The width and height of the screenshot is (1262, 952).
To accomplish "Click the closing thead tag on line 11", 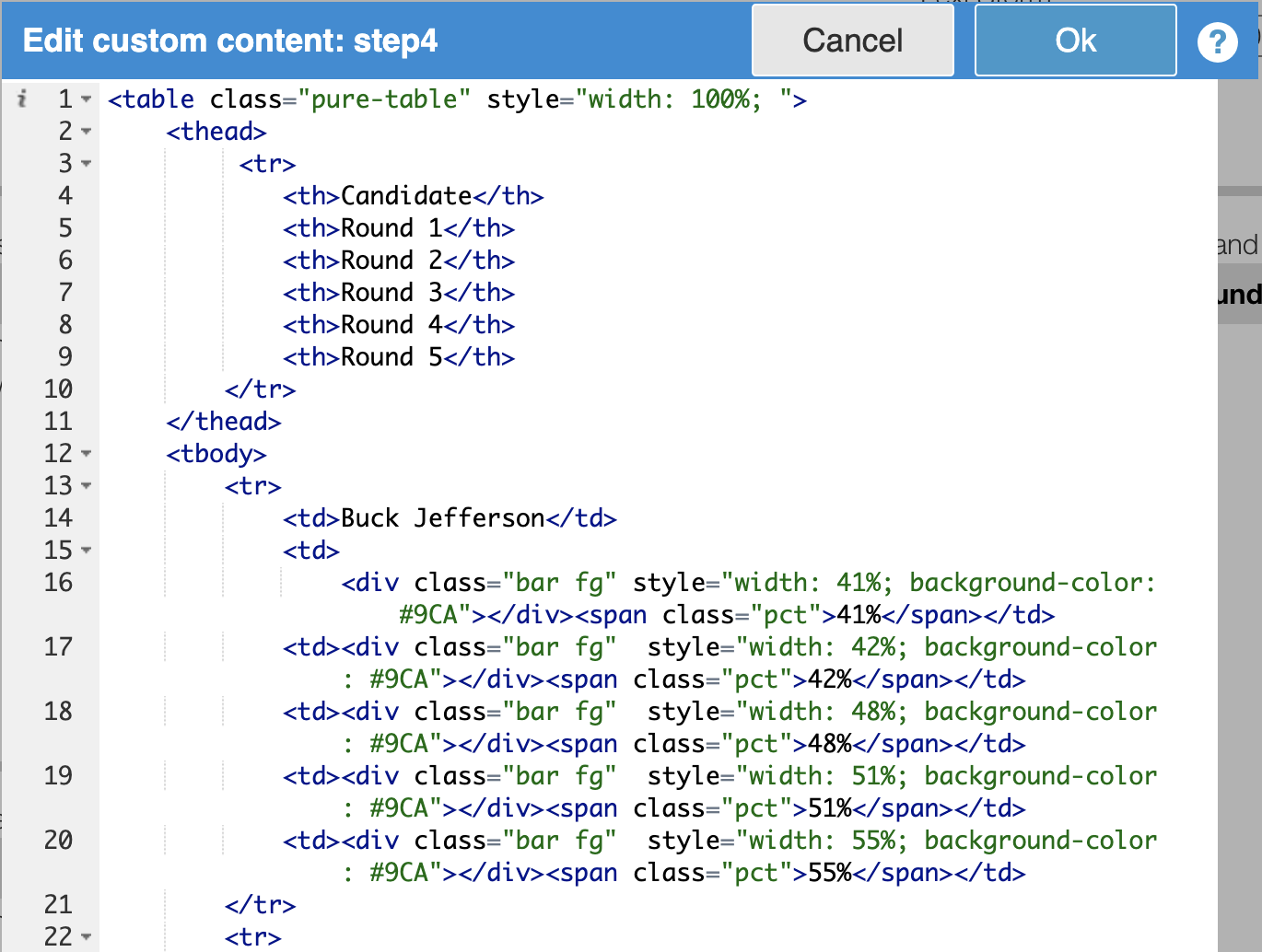I will point(224,422).
